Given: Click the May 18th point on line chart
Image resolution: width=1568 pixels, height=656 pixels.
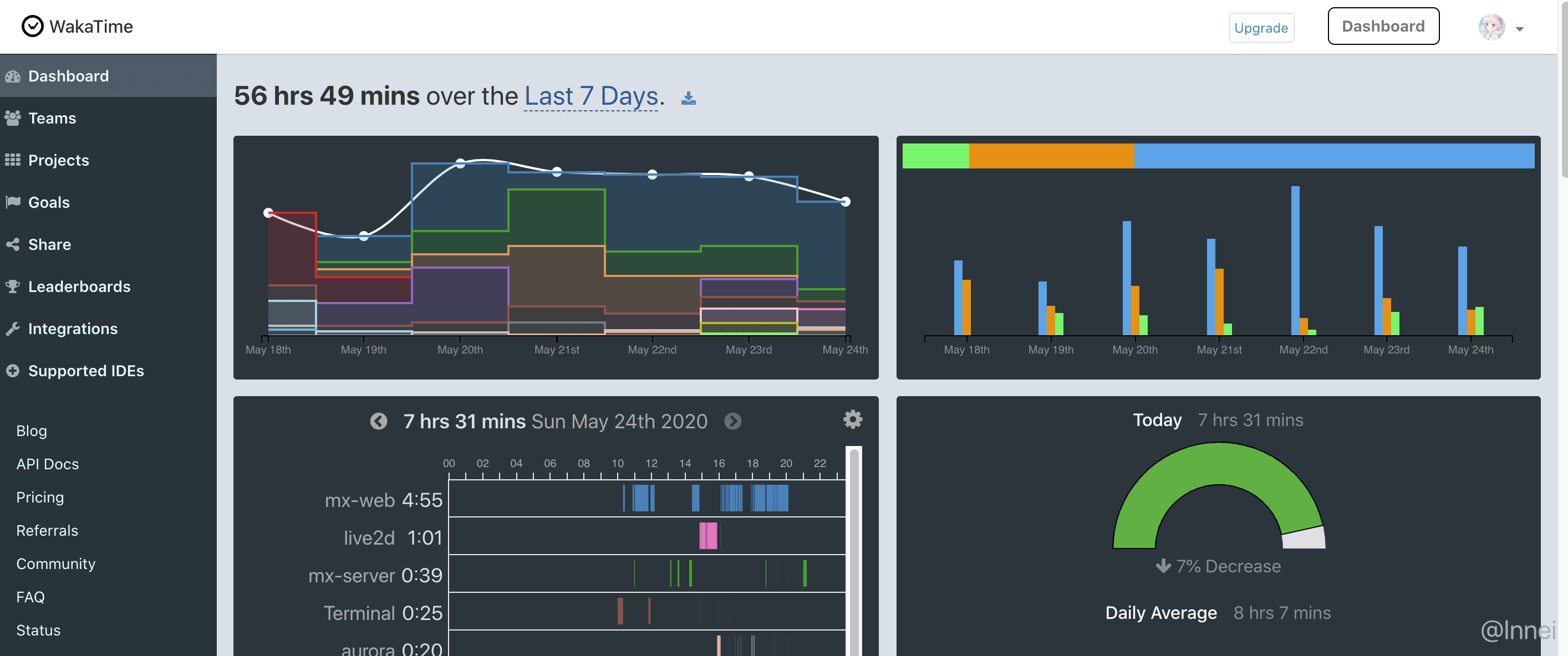Looking at the screenshot, I should click(x=268, y=212).
